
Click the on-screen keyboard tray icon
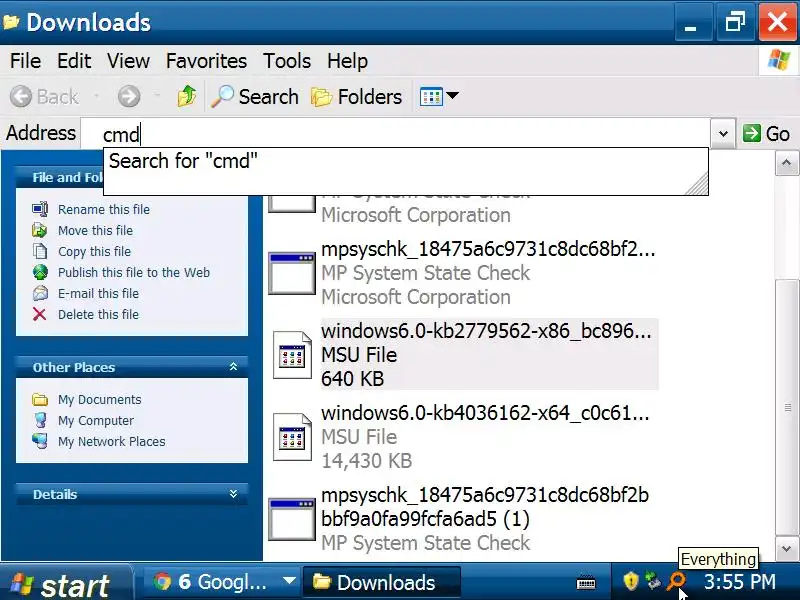click(586, 582)
